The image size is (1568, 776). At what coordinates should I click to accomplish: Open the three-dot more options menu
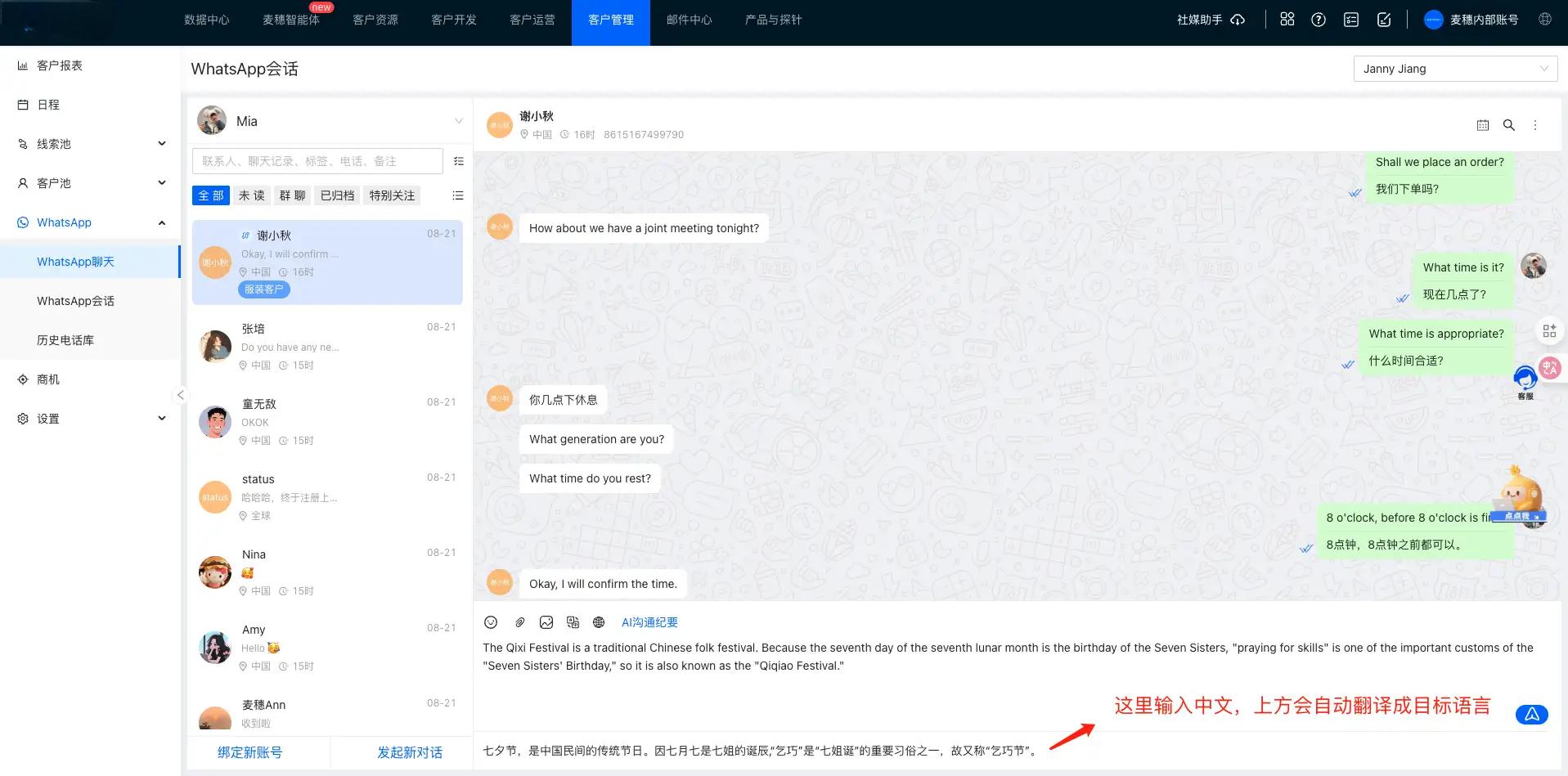(1535, 125)
